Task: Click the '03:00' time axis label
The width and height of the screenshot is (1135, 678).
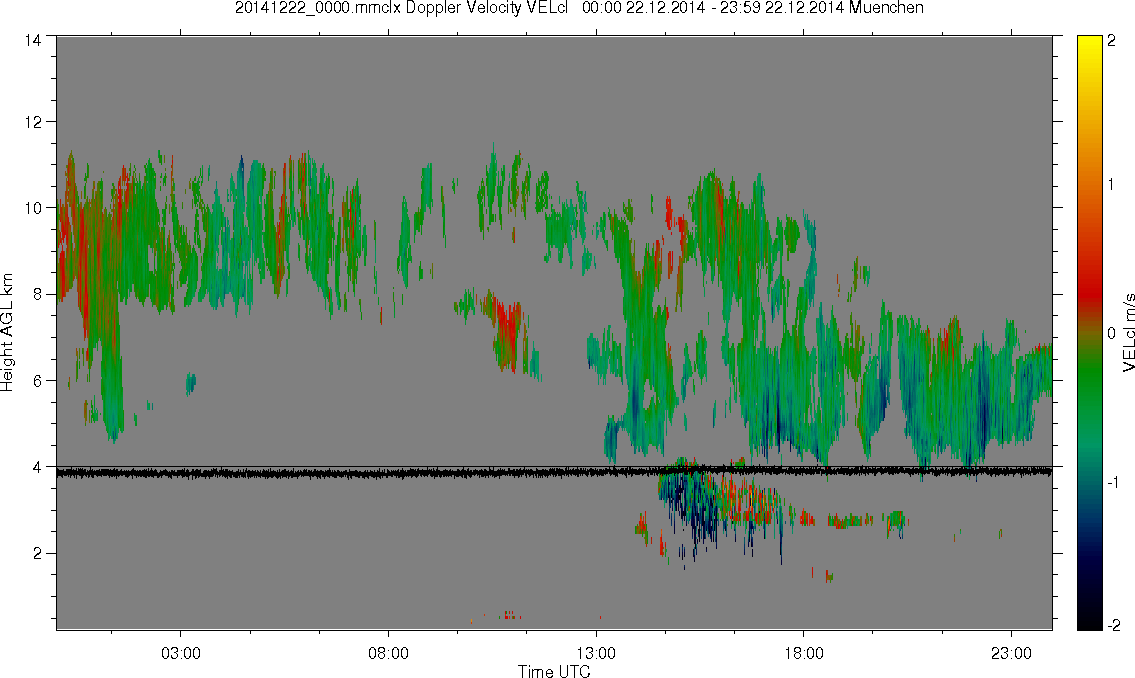Action: click(x=181, y=653)
